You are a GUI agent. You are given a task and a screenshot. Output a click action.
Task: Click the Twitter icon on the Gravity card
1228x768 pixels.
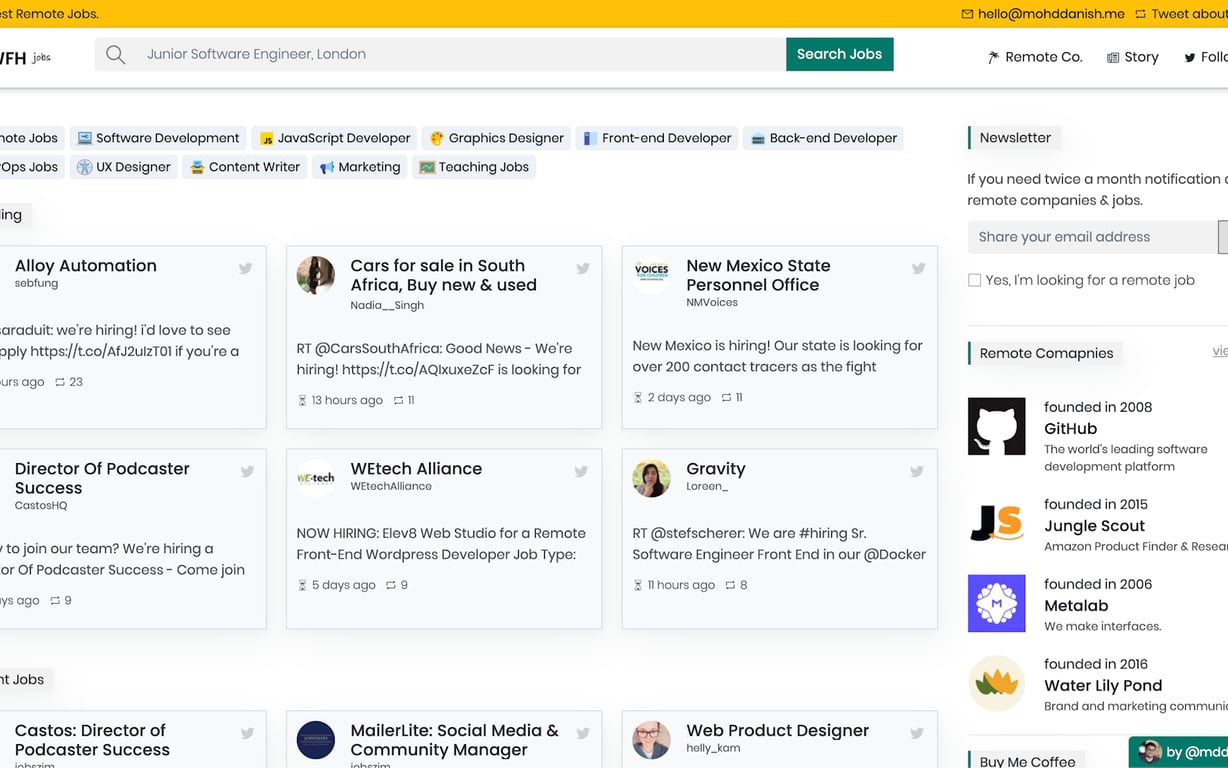(916, 471)
